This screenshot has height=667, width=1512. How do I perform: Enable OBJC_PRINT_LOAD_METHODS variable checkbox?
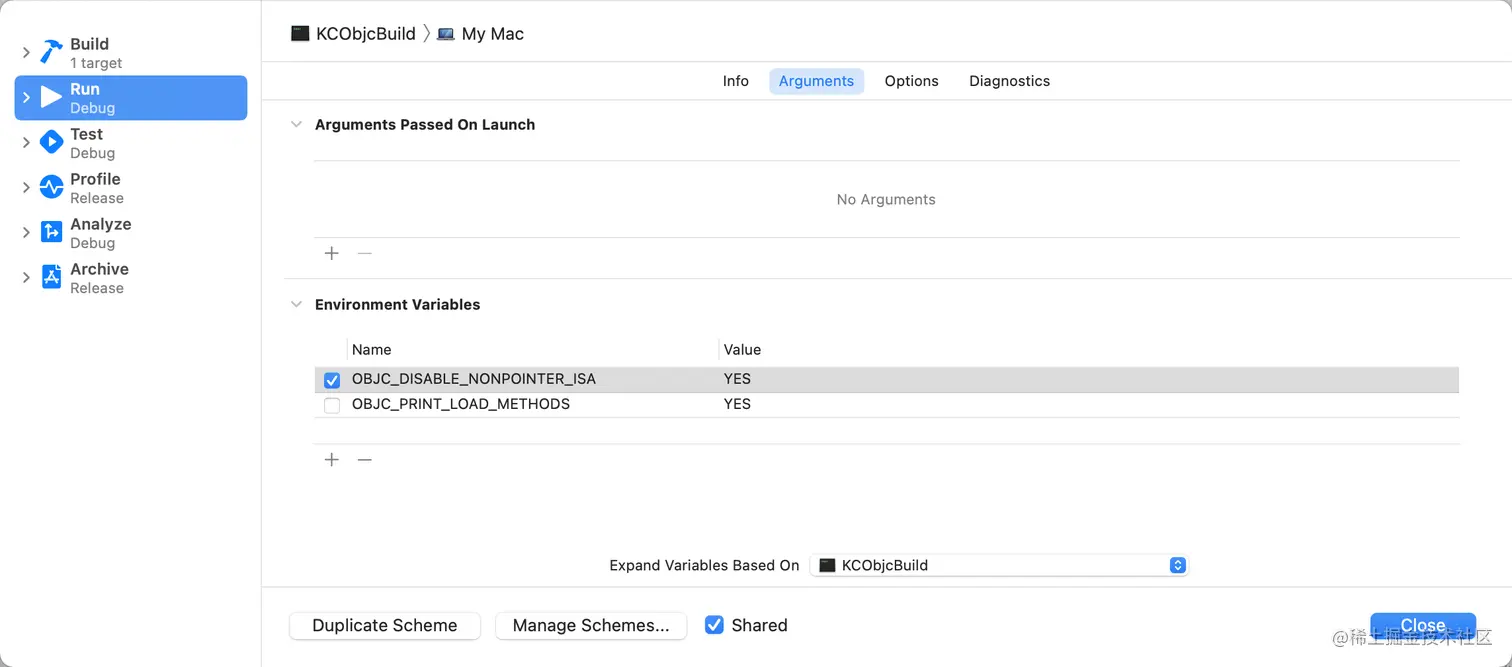click(x=332, y=405)
